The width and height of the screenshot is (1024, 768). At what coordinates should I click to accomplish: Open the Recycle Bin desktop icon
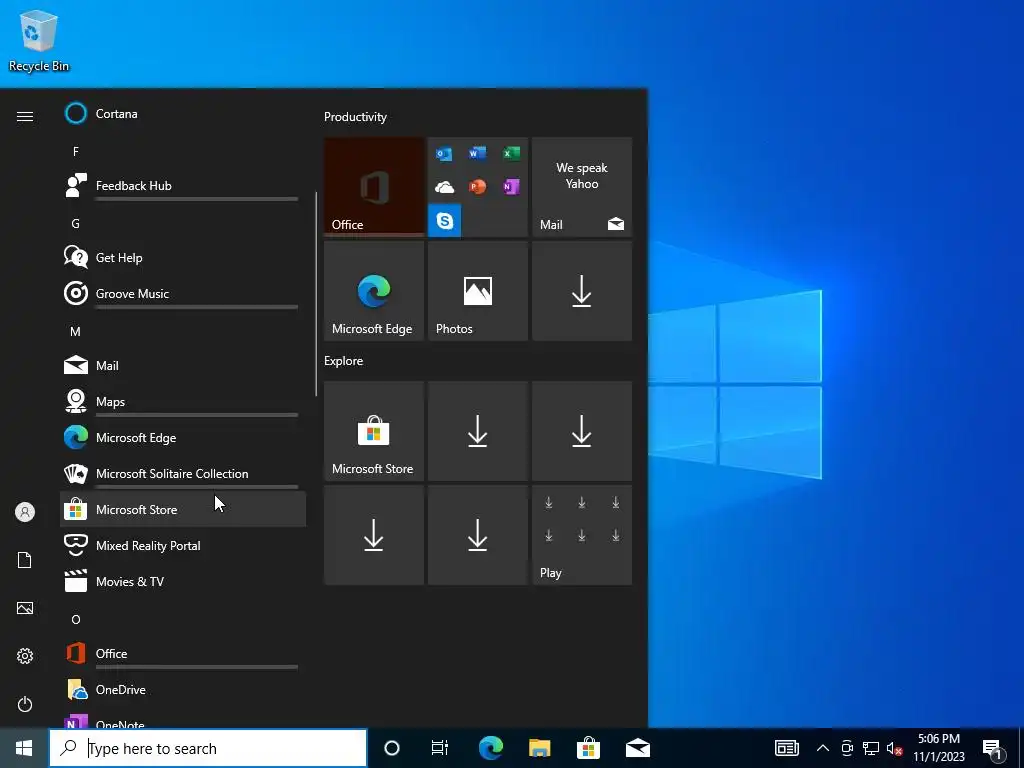[39, 40]
